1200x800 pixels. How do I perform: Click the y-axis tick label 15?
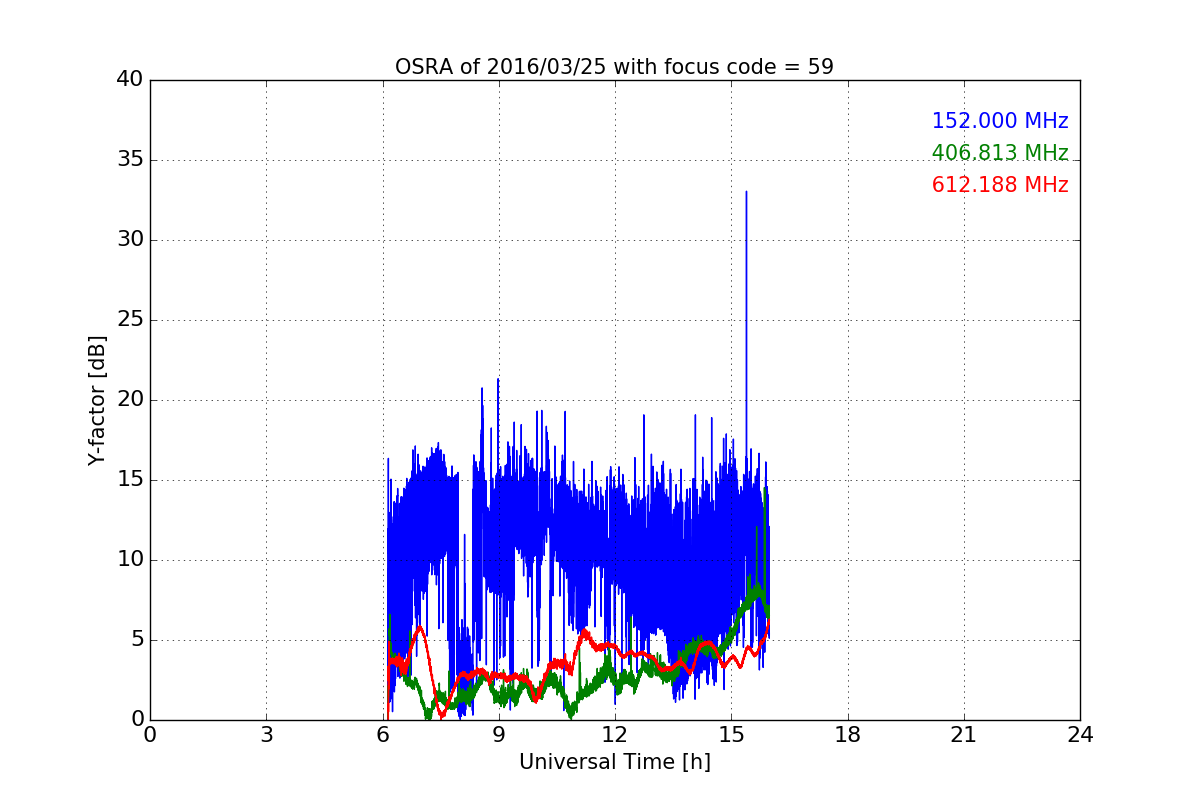(130, 480)
